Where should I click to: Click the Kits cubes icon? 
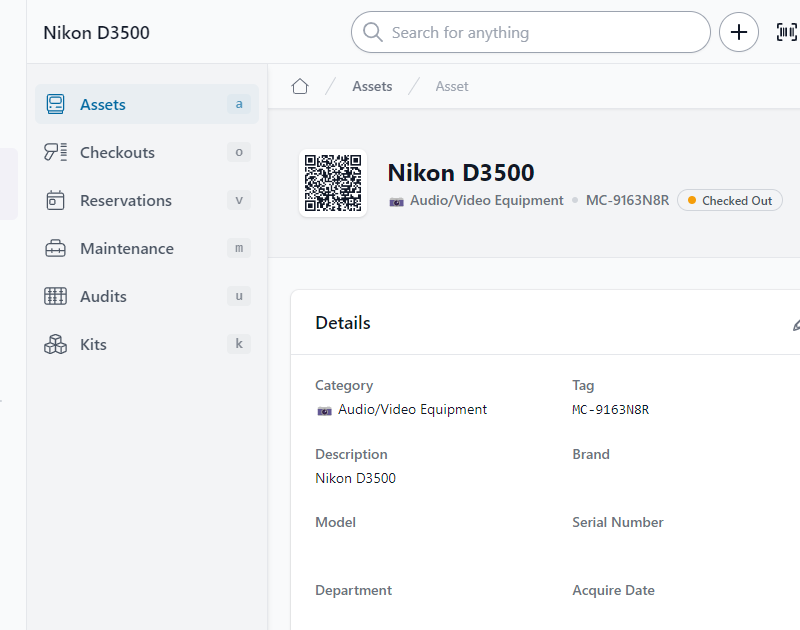55,344
